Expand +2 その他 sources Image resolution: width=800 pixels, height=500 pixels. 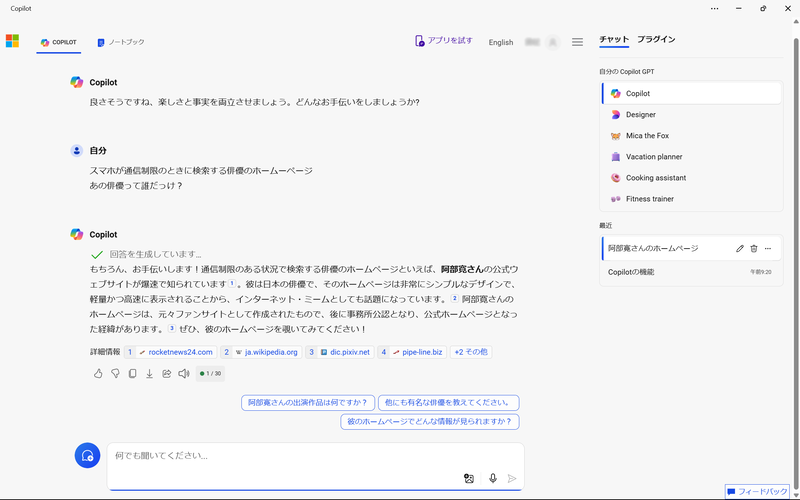471,352
